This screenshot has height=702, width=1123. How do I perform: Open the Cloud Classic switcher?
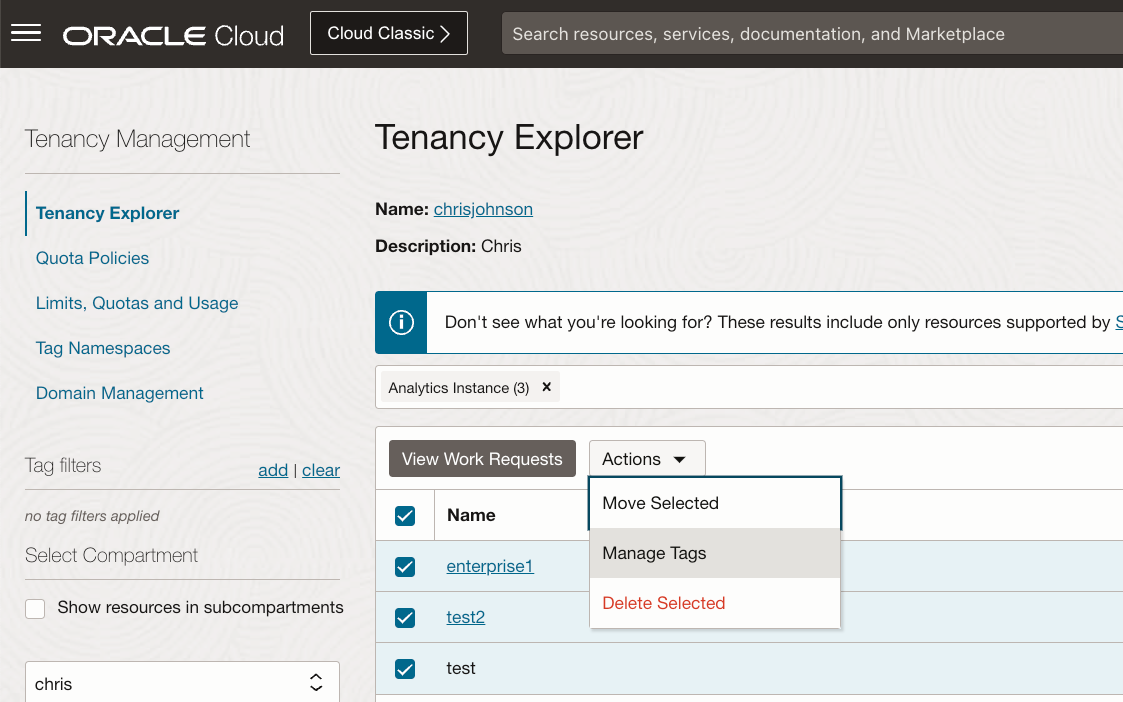coord(388,32)
